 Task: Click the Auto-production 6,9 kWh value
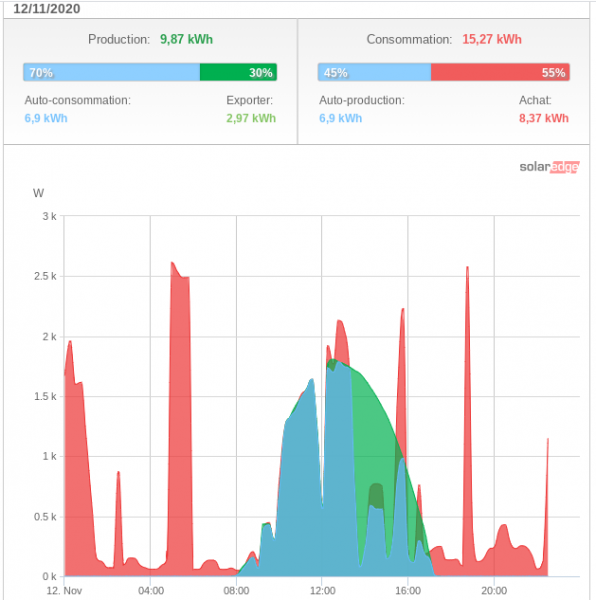click(340, 118)
